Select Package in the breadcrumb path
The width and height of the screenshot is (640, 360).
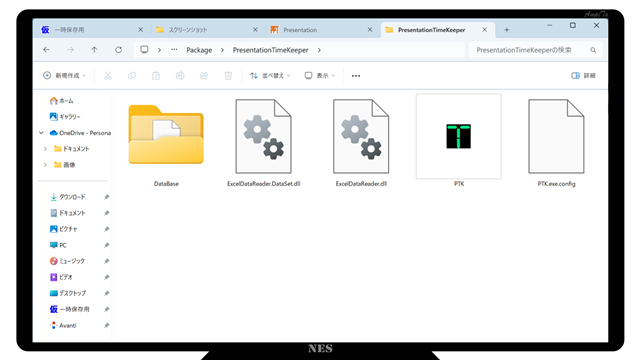click(199, 50)
